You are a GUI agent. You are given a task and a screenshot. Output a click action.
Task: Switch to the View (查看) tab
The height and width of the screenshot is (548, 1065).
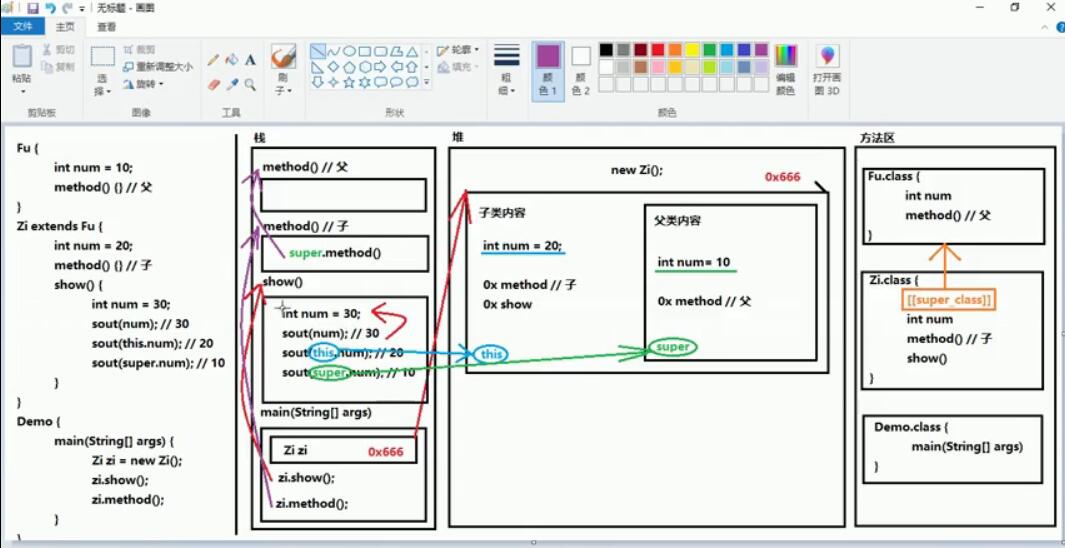107,26
